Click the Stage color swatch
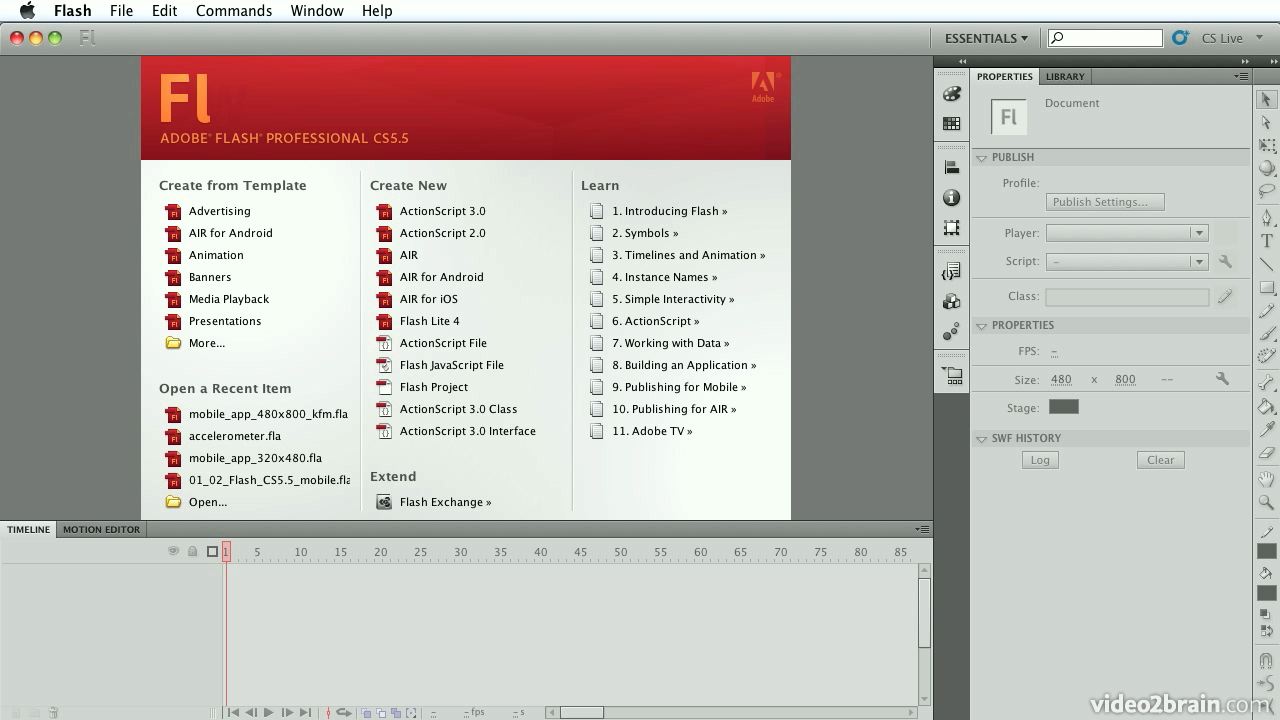 [x=1063, y=407]
